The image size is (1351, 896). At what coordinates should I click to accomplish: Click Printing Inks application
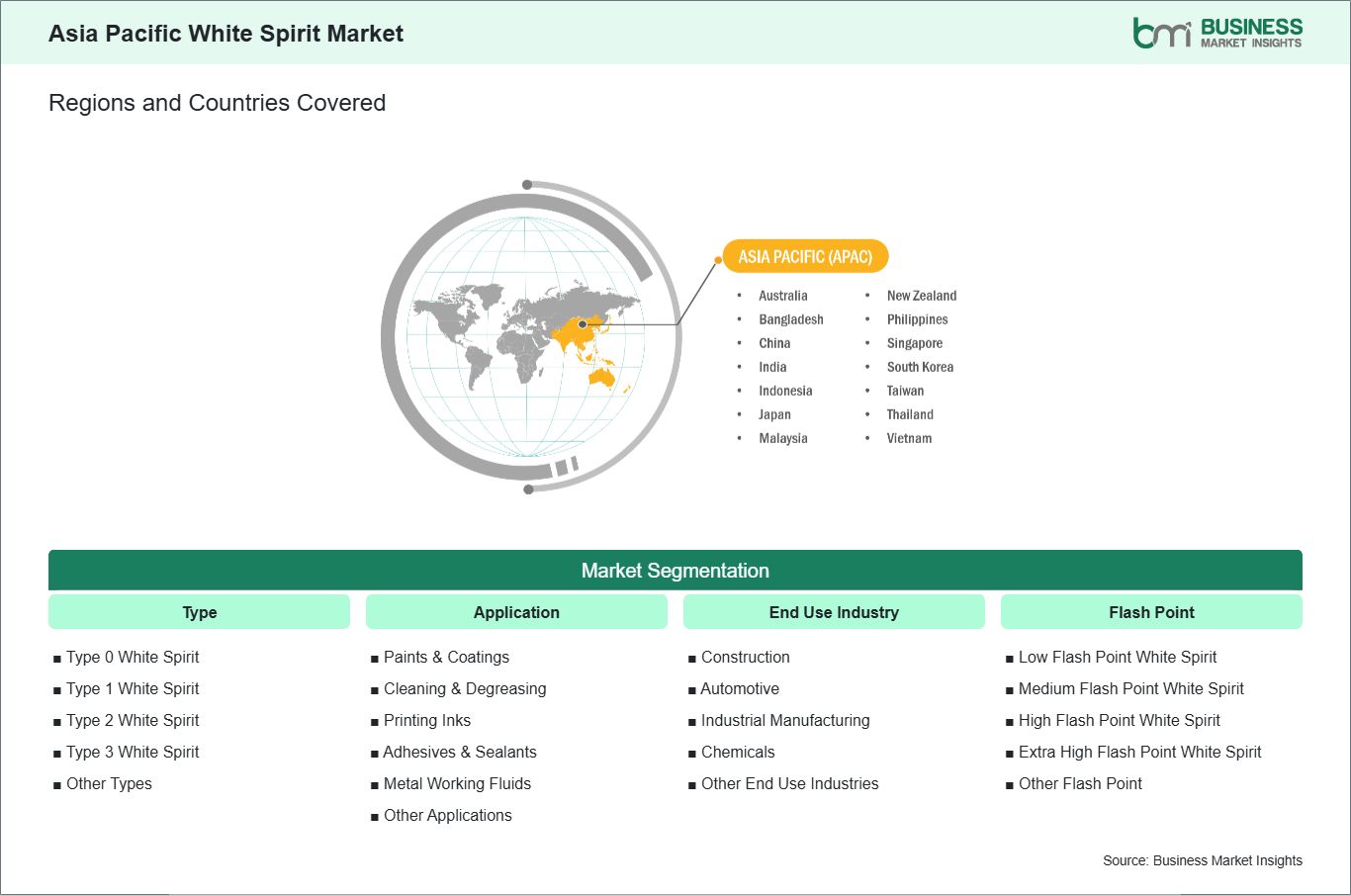click(x=427, y=720)
